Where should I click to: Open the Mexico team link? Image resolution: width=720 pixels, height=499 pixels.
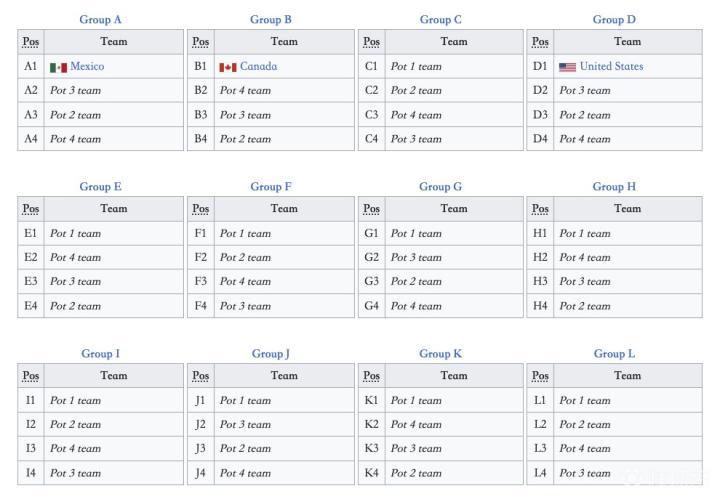click(87, 66)
